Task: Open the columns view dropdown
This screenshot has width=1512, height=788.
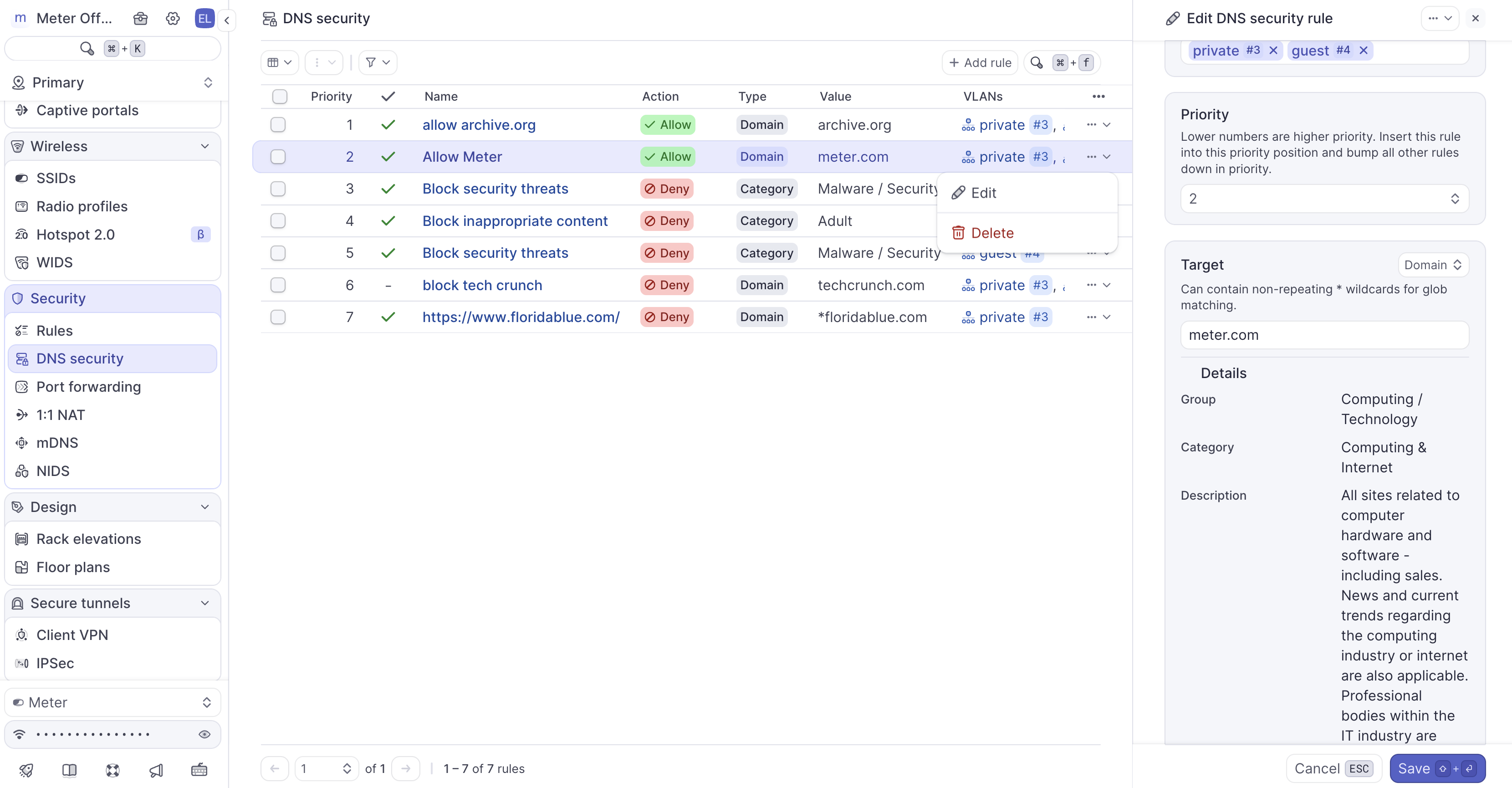Action: (x=279, y=62)
